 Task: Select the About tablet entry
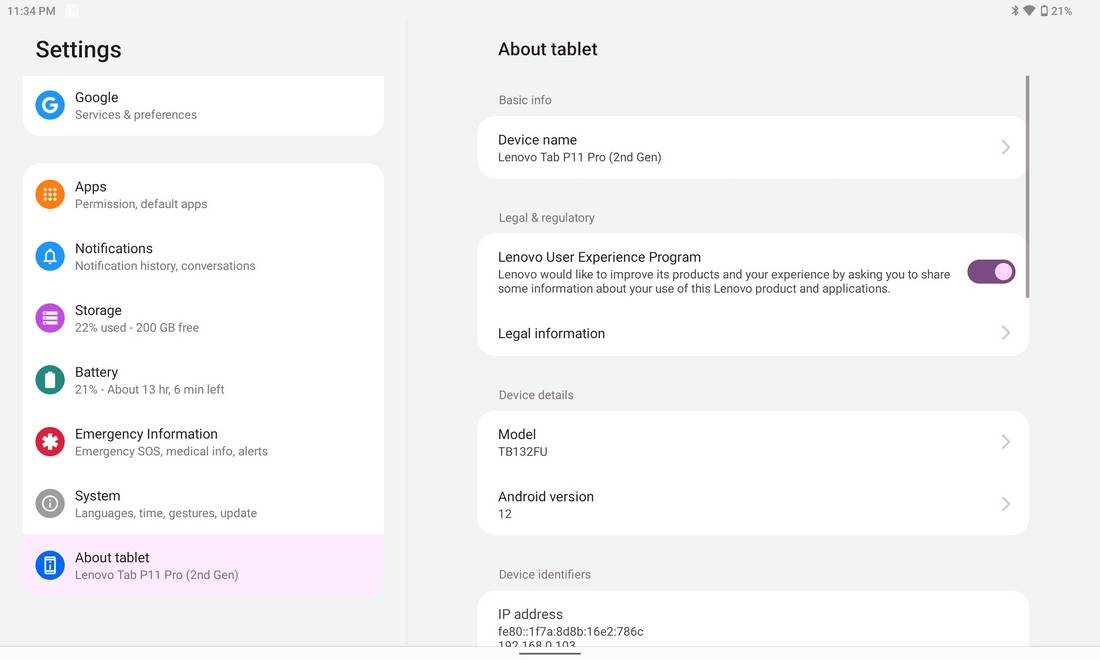point(203,565)
